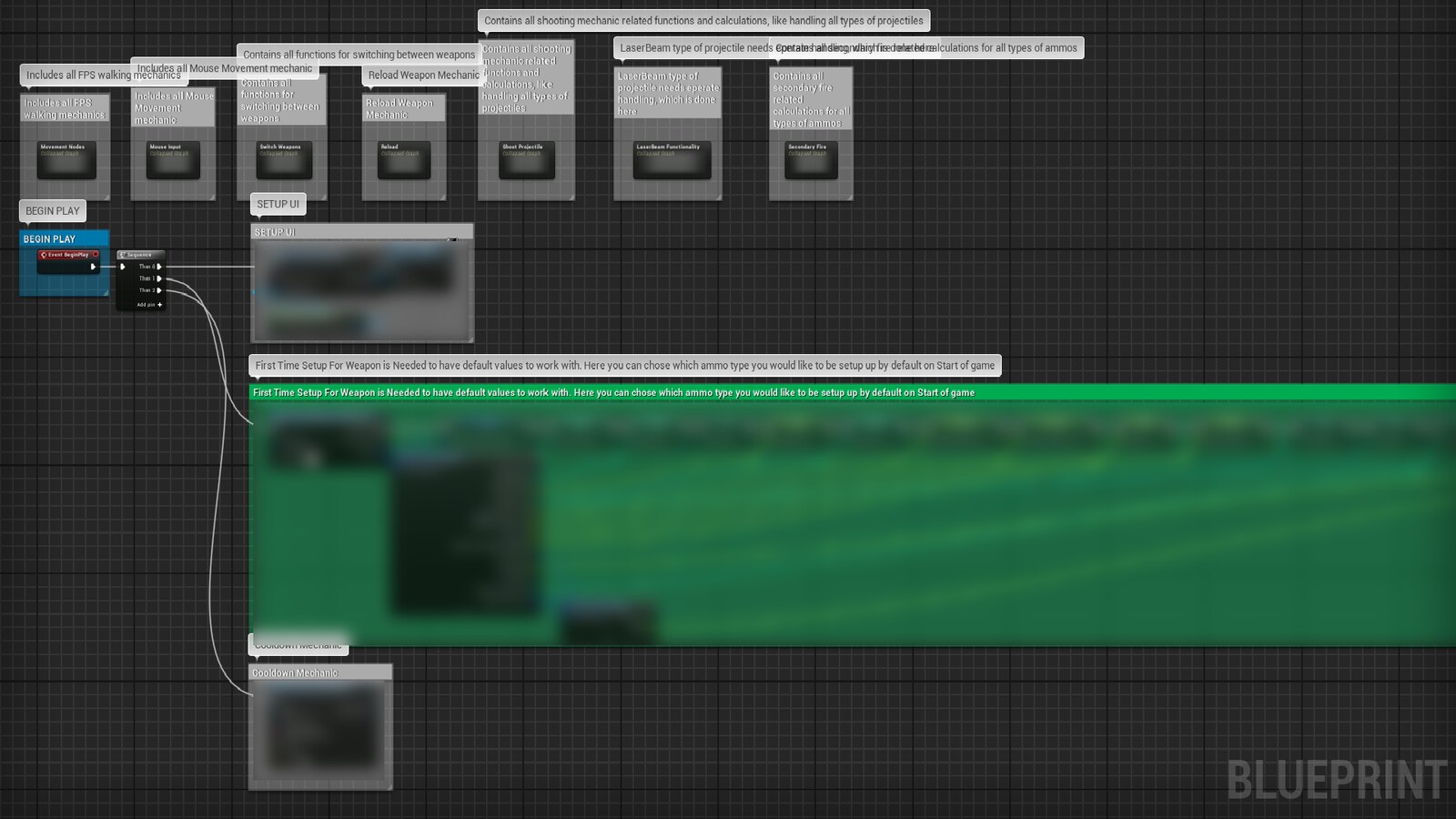Screen dimensions: 1456x819
Task: Click the Switch Weapons collapsed graph node
Action: 283,158
